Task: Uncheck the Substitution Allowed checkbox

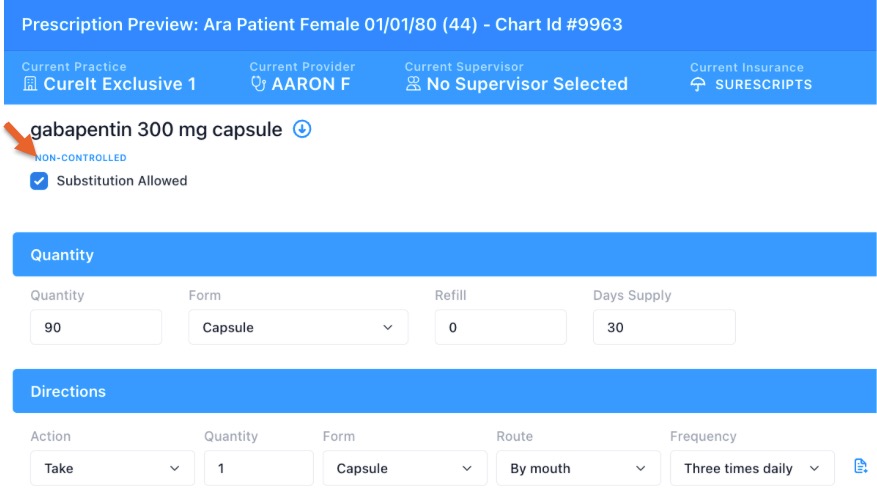Action: pos(39,181)
